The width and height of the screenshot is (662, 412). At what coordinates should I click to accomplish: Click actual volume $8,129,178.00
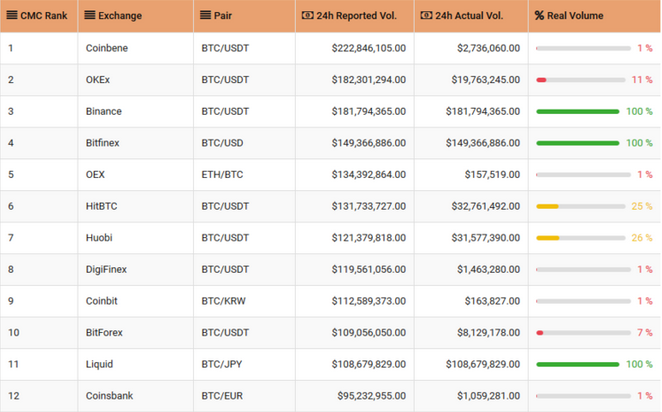[488, 333]
